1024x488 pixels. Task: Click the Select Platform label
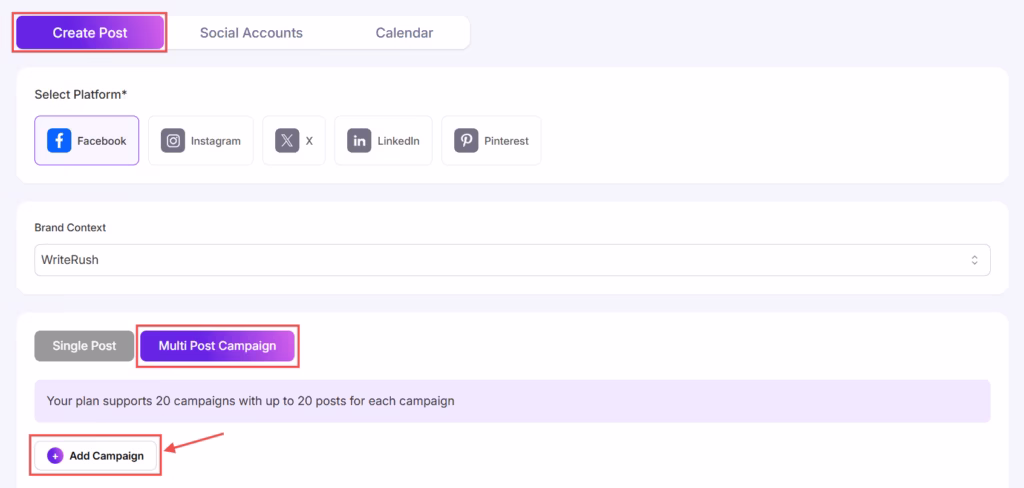point(80,95)
